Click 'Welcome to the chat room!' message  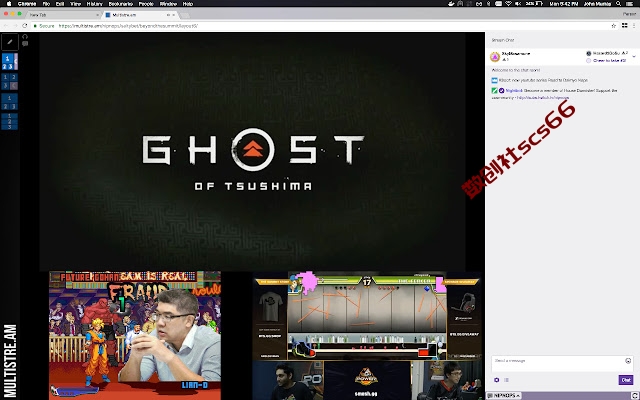coord(516,70)
